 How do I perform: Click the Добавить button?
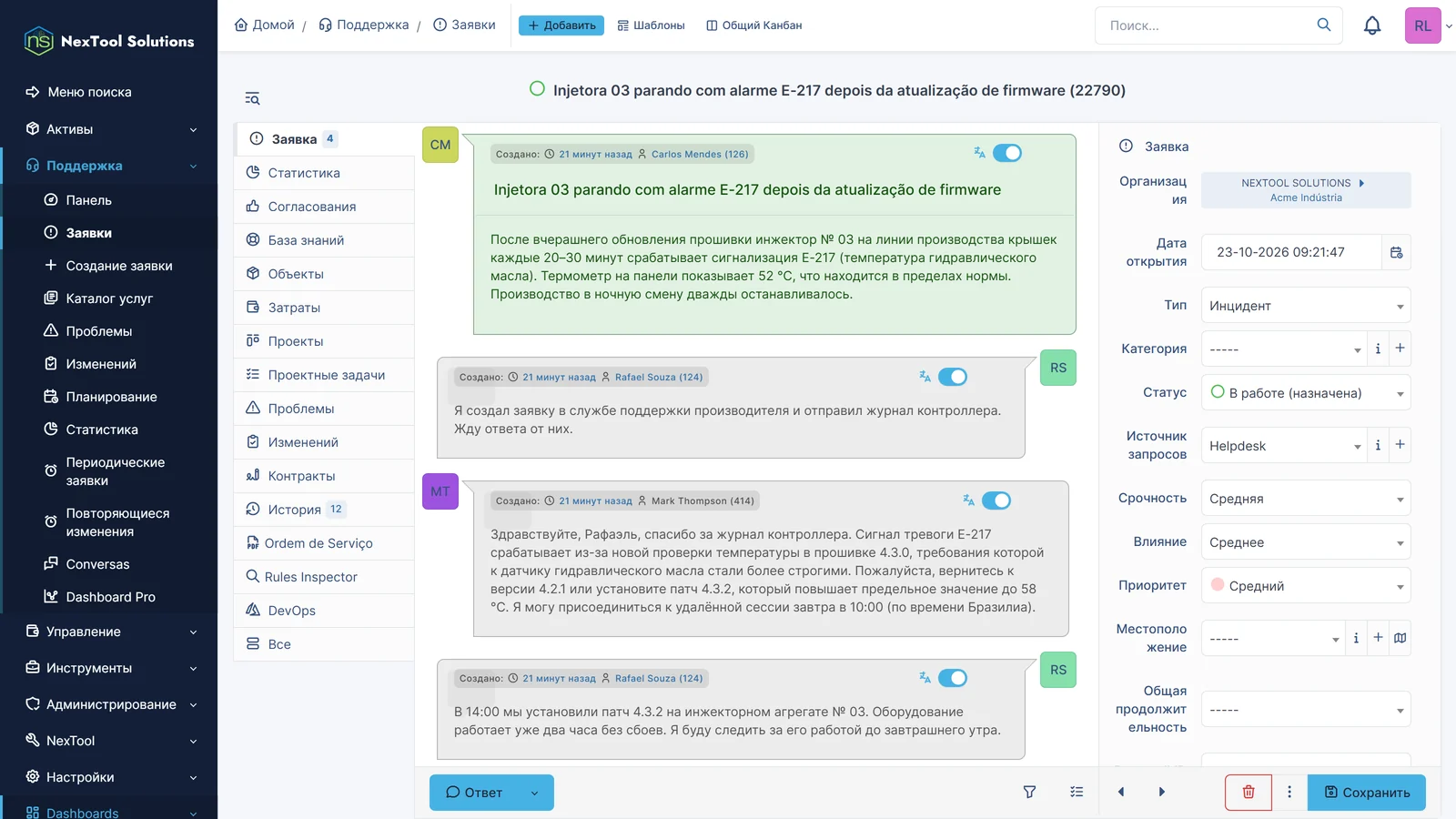pyautogui.click(x=561, y=25)
